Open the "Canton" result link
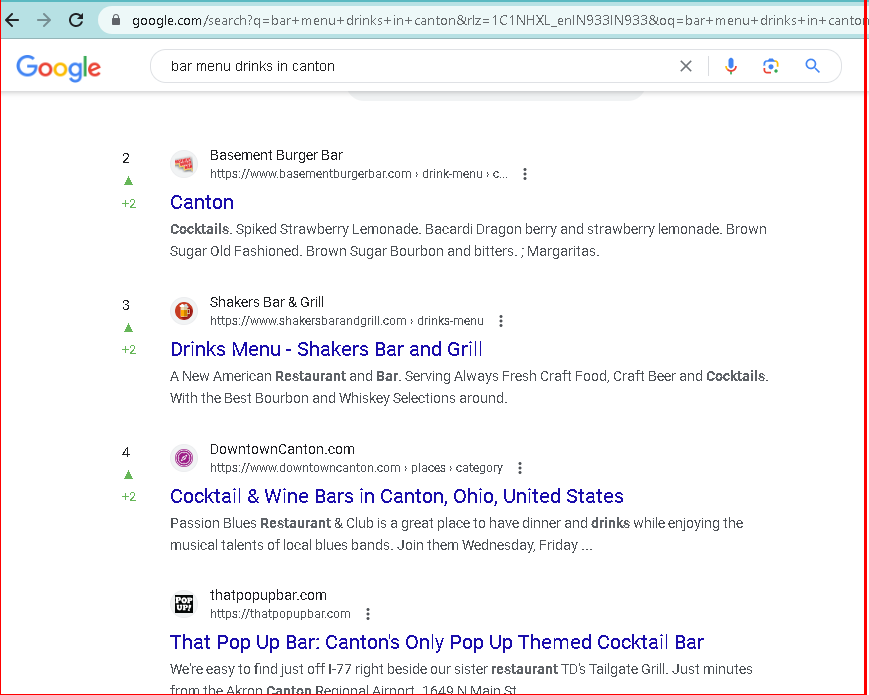This screenshot has width=869, height=695. click(202, 202)
